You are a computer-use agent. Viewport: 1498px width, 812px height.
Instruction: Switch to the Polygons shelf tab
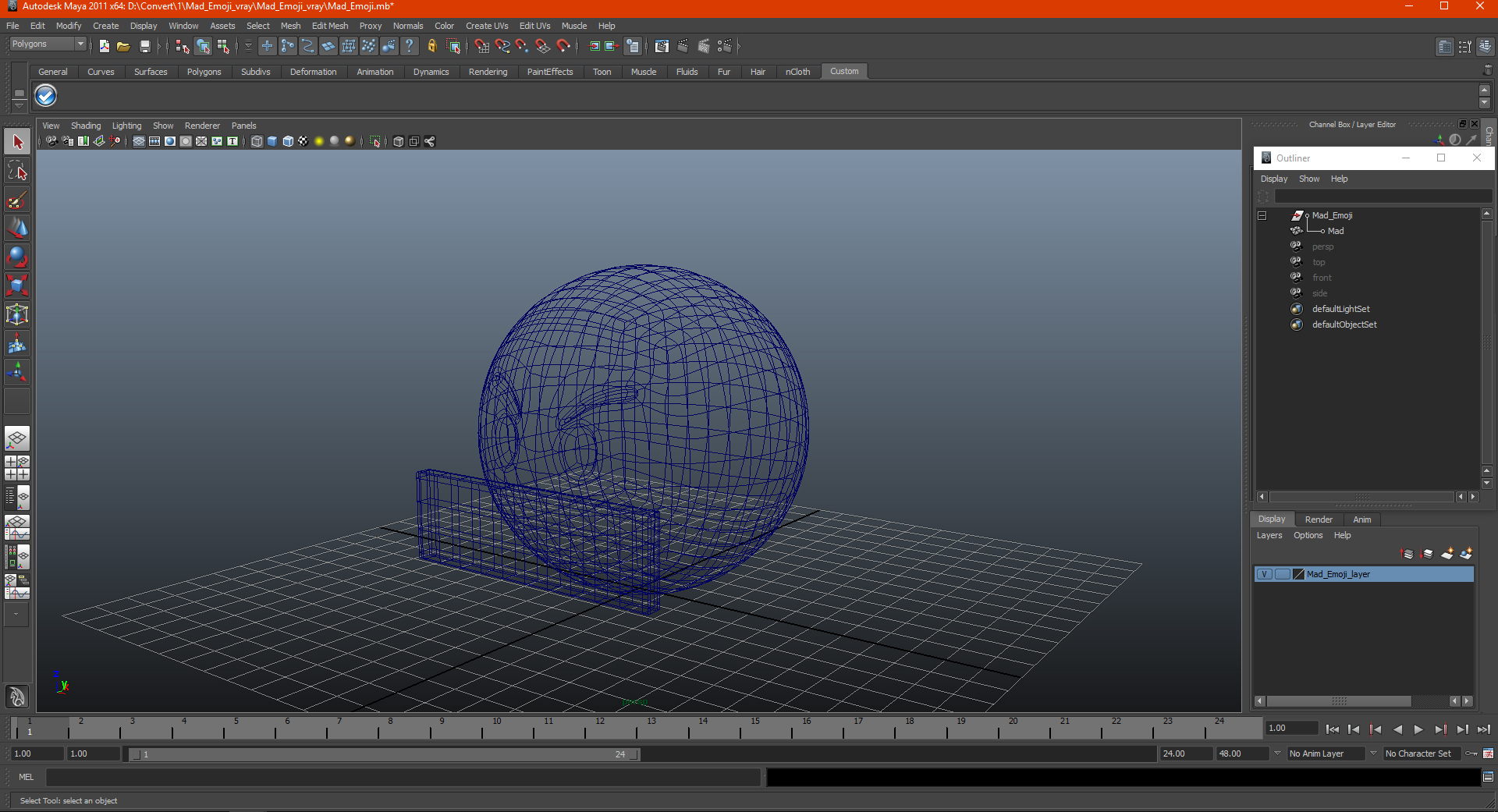(204, 72)
